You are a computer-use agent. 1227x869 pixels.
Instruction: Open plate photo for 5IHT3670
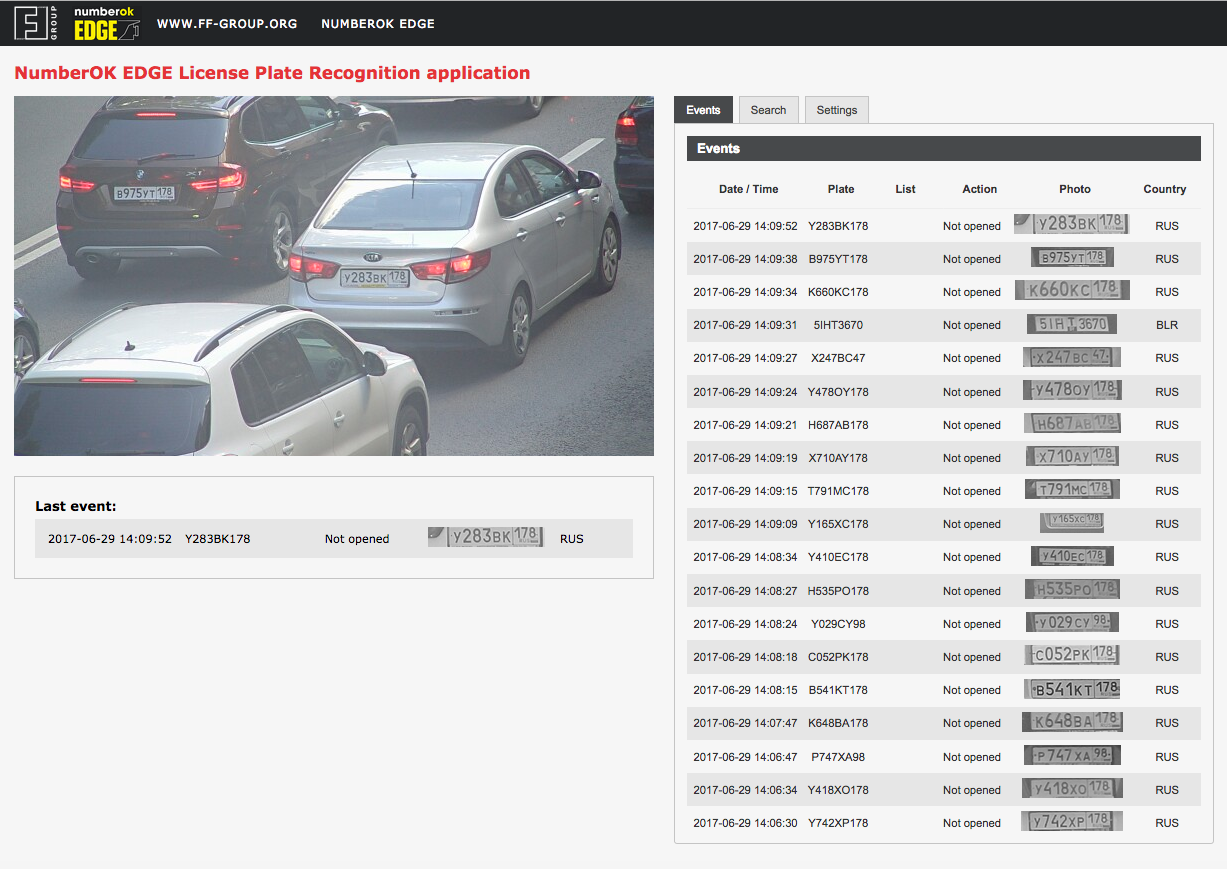click(x=1071, y=324)
